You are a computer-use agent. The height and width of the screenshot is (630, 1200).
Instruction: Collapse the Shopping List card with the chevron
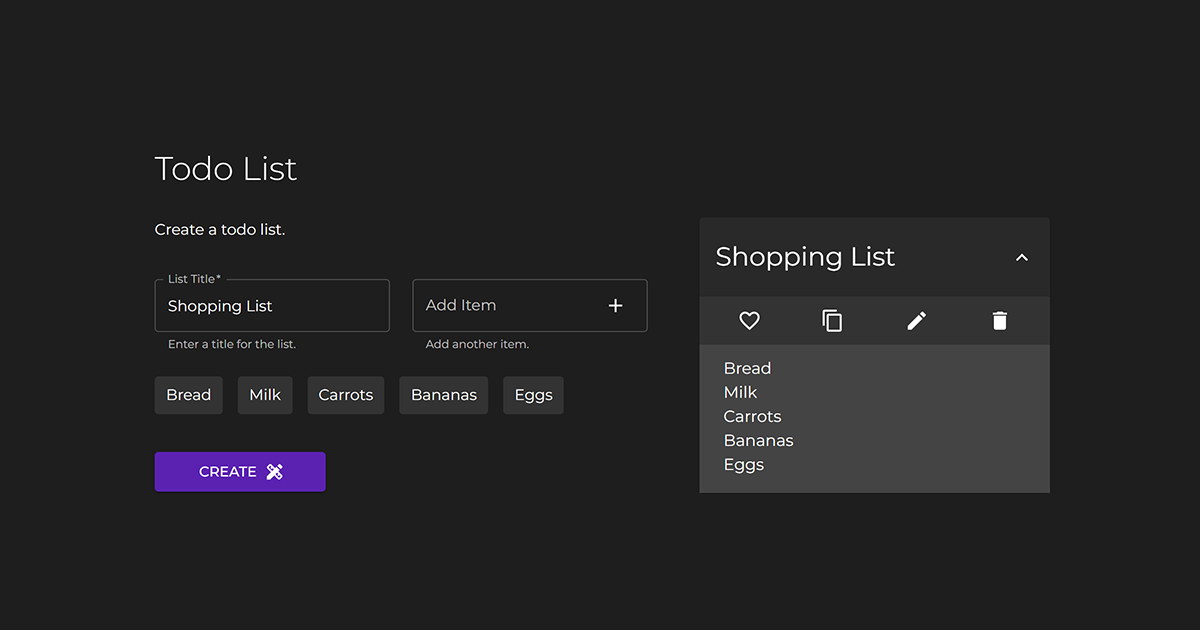[1021, 257]
